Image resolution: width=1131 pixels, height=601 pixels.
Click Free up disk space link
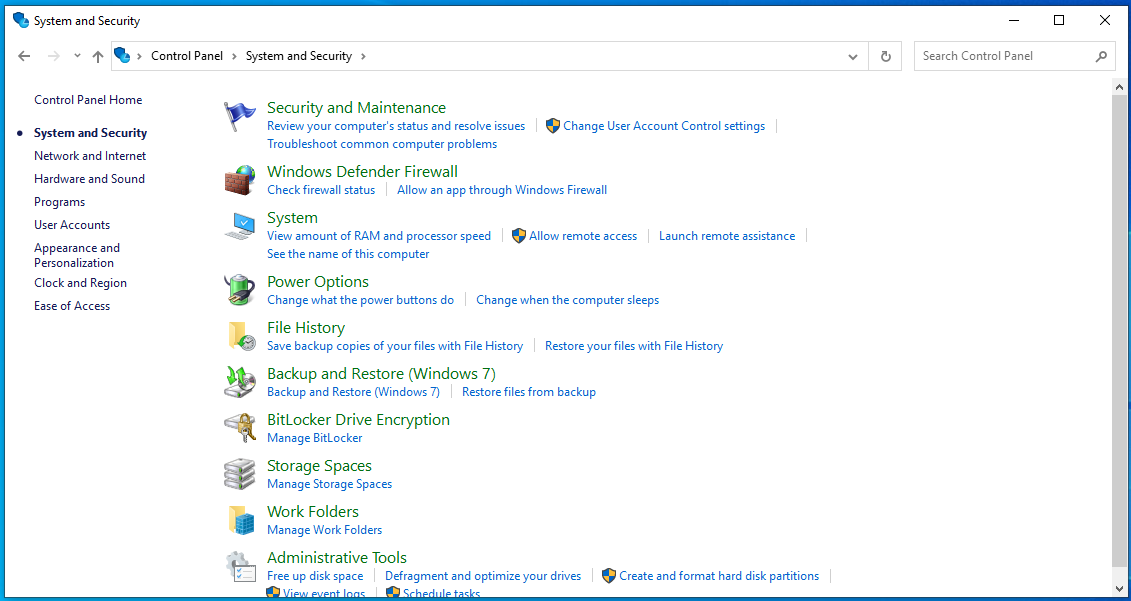click(x=315, y=576)
